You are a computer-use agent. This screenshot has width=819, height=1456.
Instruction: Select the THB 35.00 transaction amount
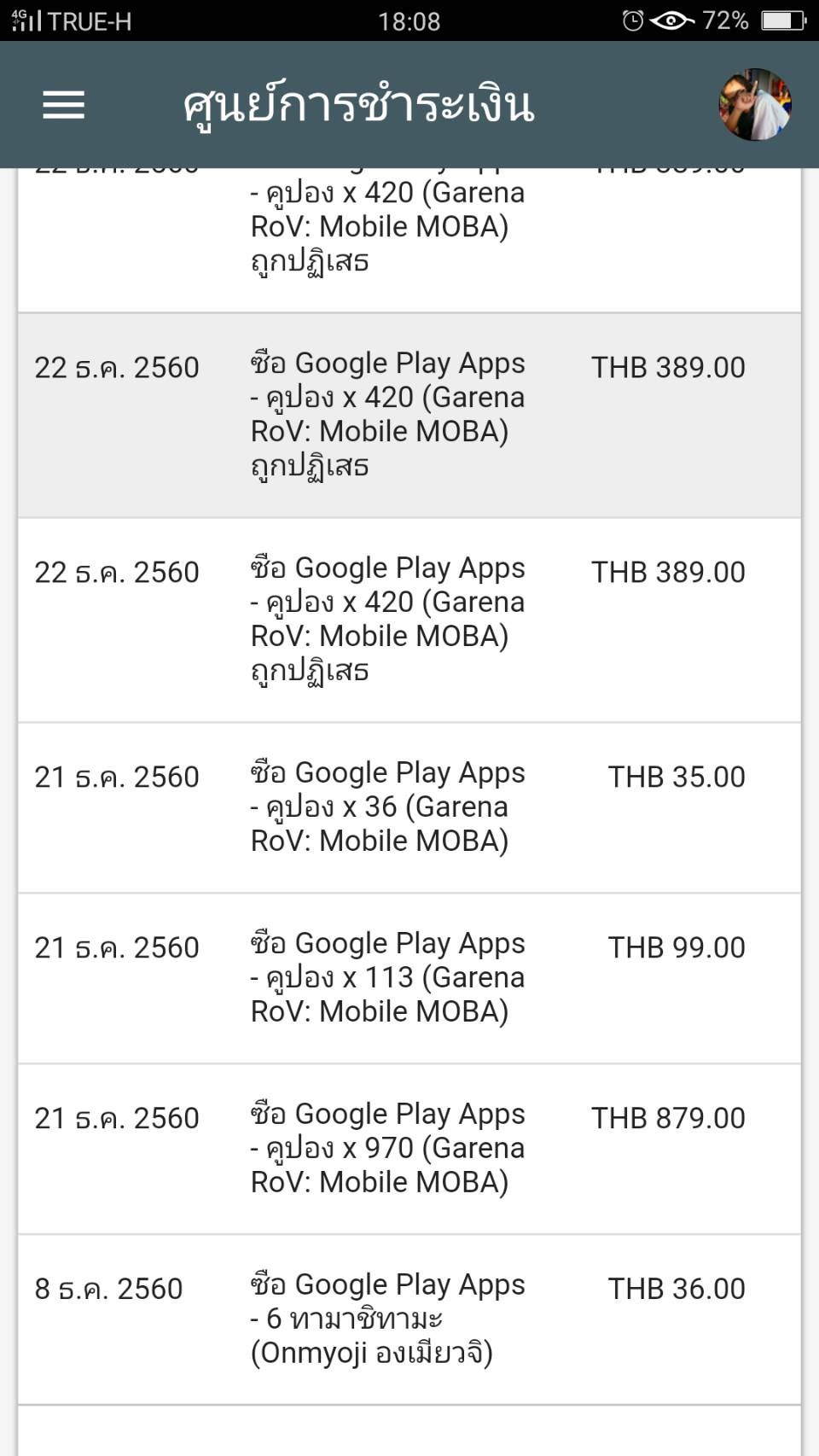[x=676, y=777]
